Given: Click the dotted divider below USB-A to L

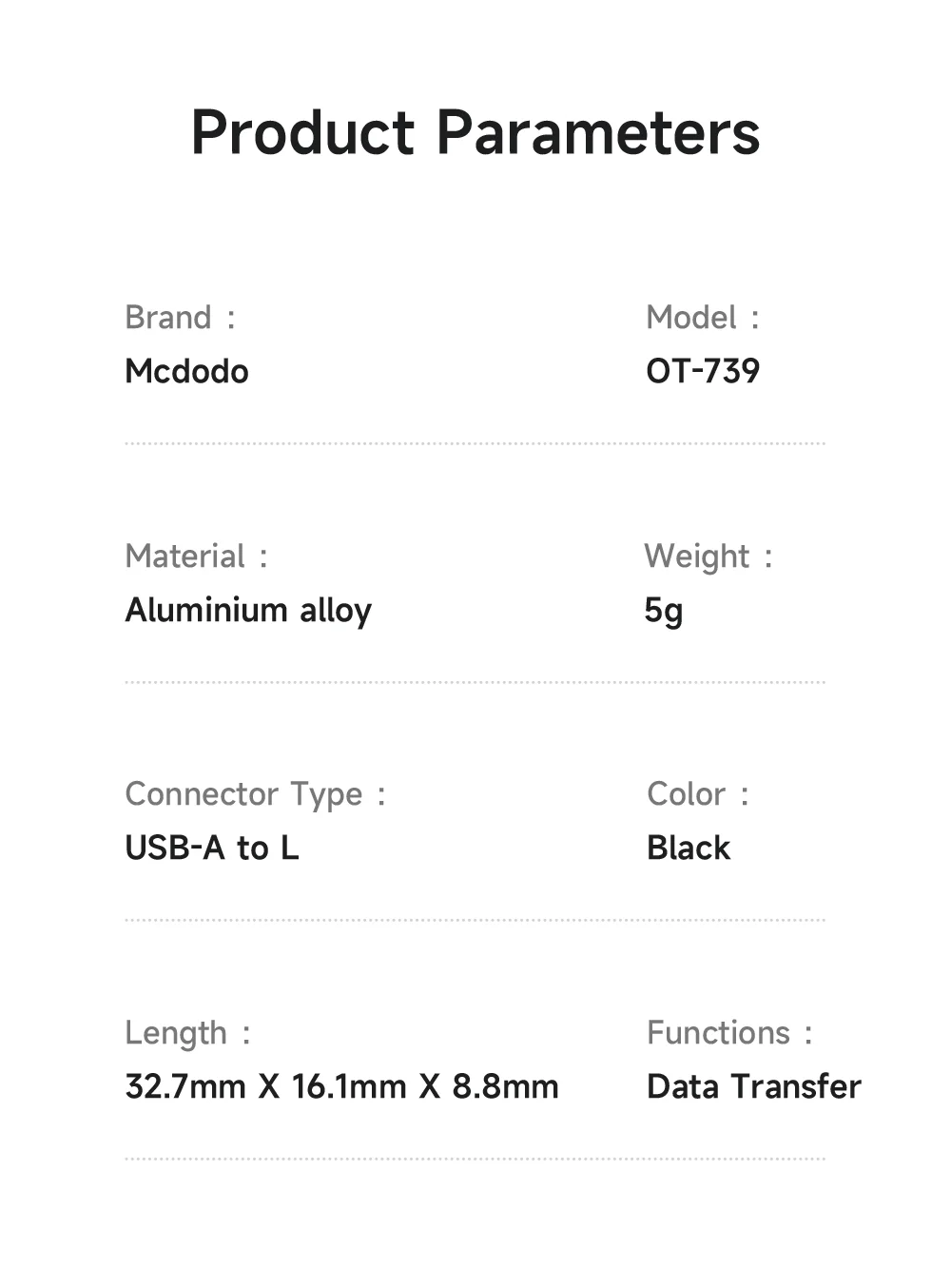Looking at the screenshot, I should [x=475, y=920].
